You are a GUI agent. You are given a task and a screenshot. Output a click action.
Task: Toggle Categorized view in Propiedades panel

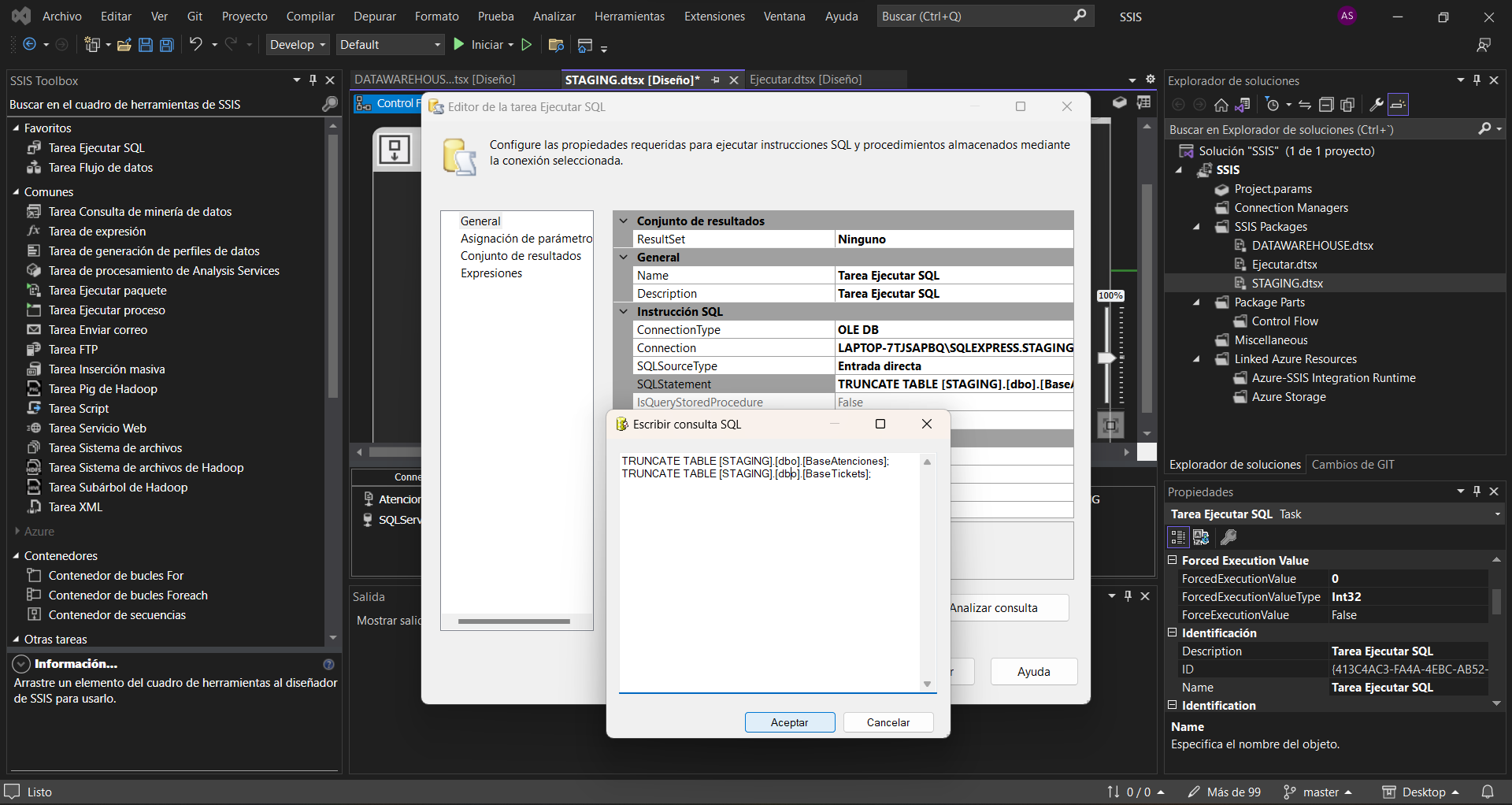[x=1177, y=537]
